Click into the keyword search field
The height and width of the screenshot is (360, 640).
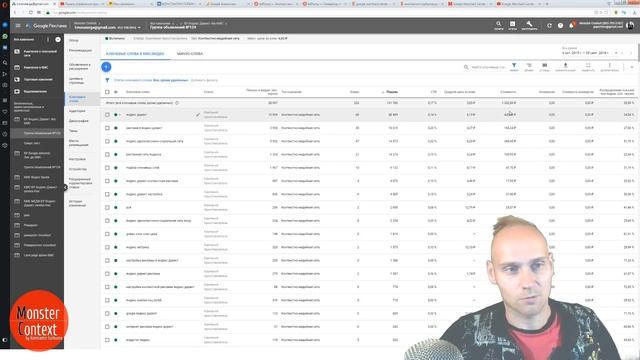point(488,67)
